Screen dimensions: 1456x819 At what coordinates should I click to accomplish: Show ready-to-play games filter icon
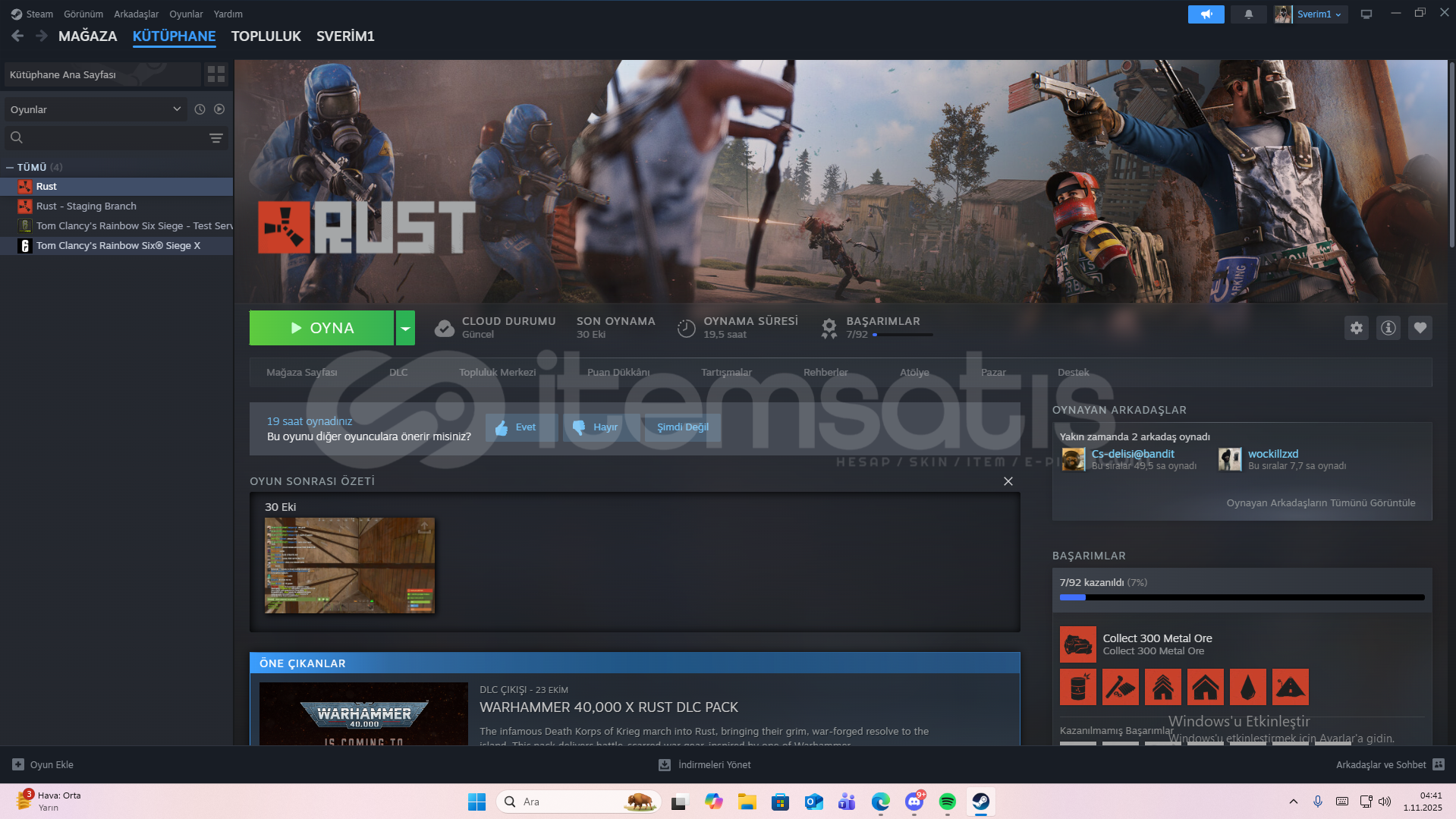[x=219, y=109]
